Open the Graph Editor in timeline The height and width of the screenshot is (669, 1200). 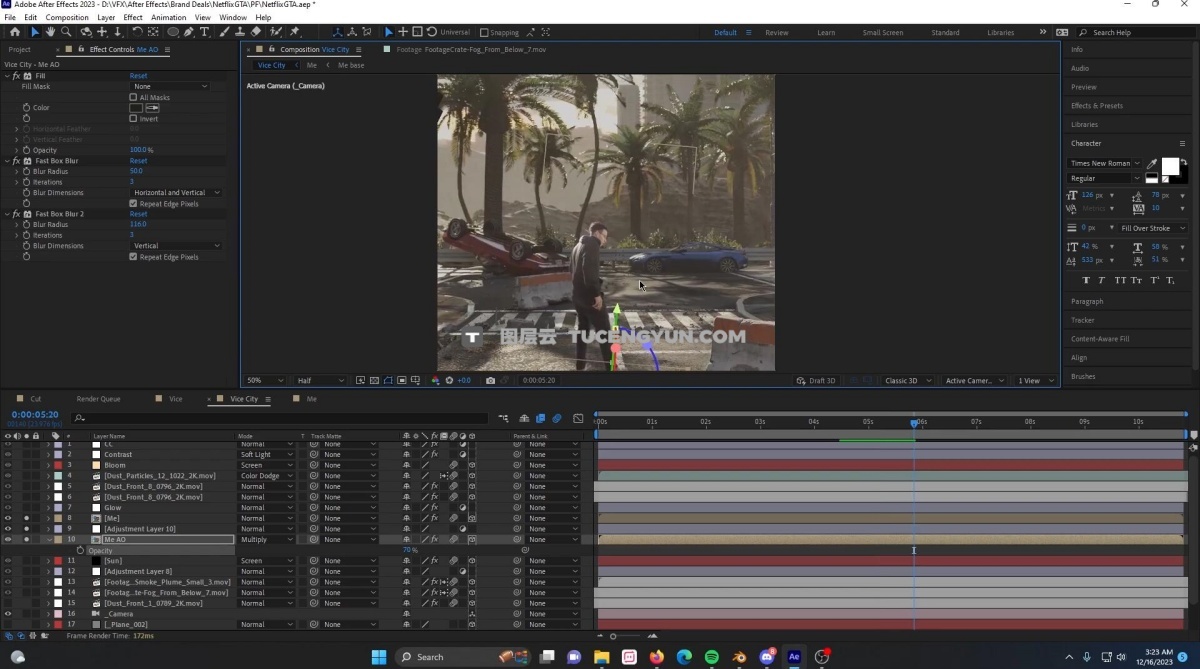(x=578, y=418)
